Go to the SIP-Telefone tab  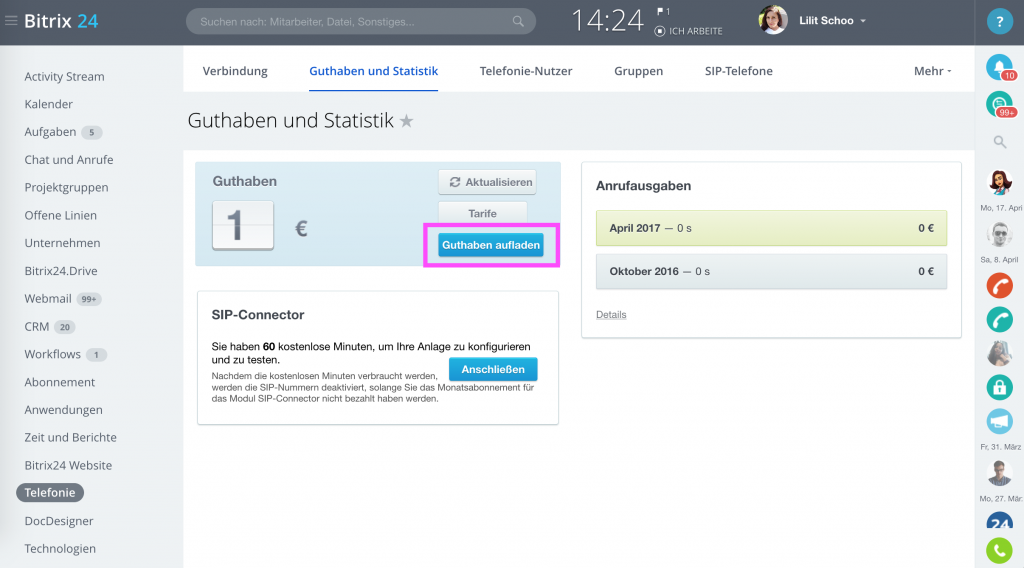(x=738, y=71)
